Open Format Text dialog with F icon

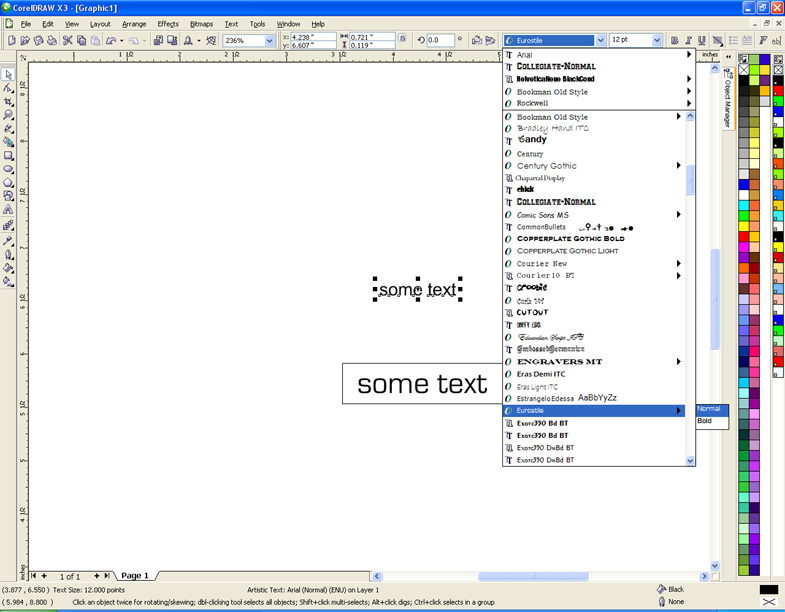click(x=763, y=41)
